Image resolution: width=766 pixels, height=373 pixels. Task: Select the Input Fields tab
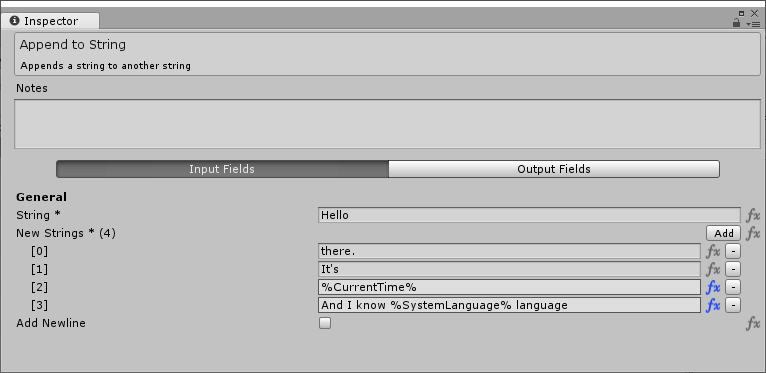click(222, 169)
